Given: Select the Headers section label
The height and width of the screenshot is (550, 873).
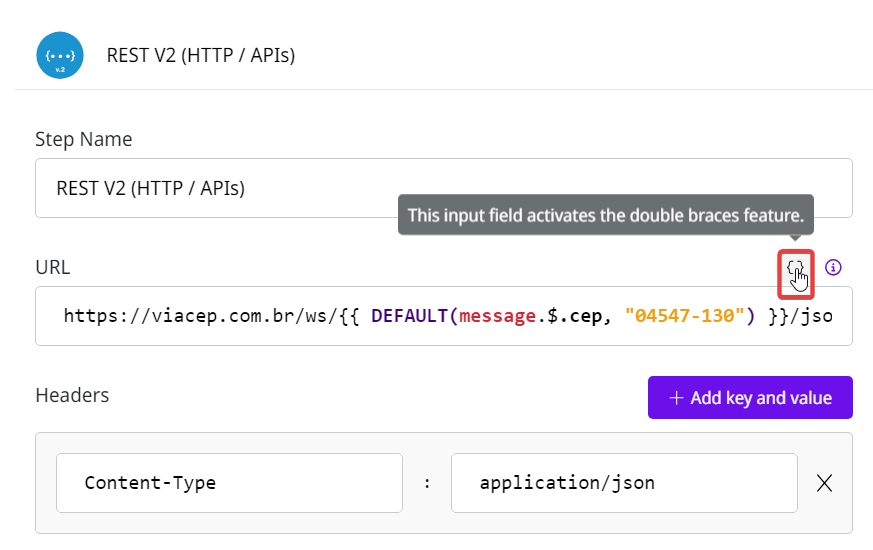Looking at the screenshot, I should coord(72,395).
